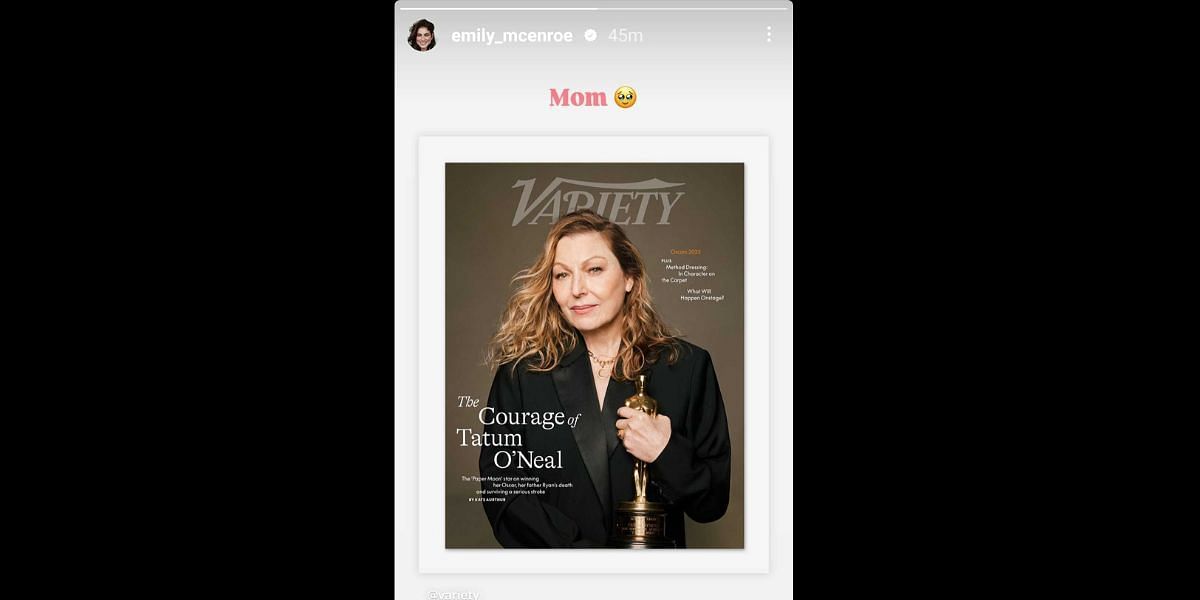
Task: Click the 'Paper Moon' star subheadline
Action: [x=516, y=485]
